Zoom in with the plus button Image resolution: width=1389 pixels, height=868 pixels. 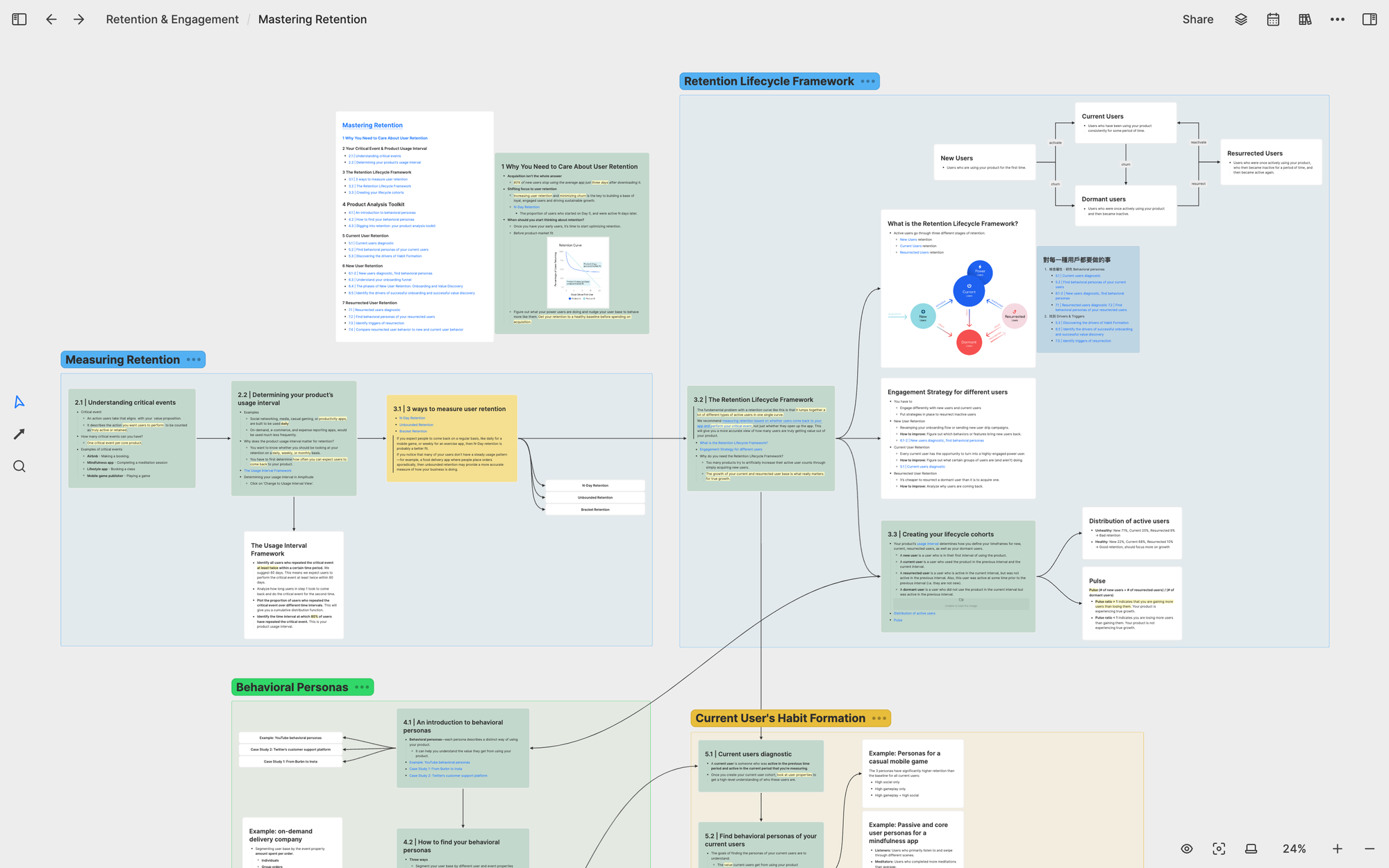[1338, 849]
